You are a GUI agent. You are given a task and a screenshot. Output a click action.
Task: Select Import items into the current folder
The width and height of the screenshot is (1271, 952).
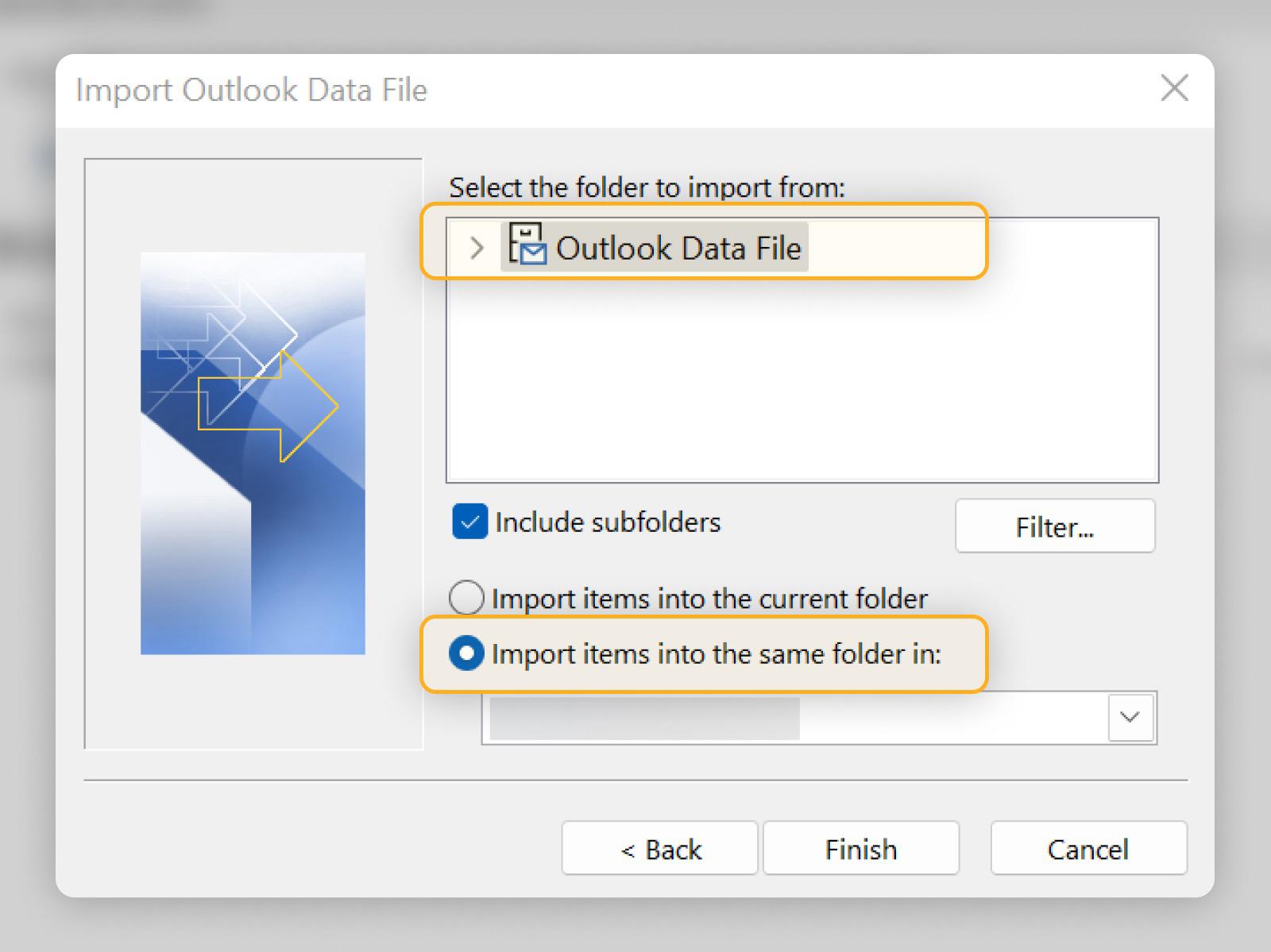point(467,598)
